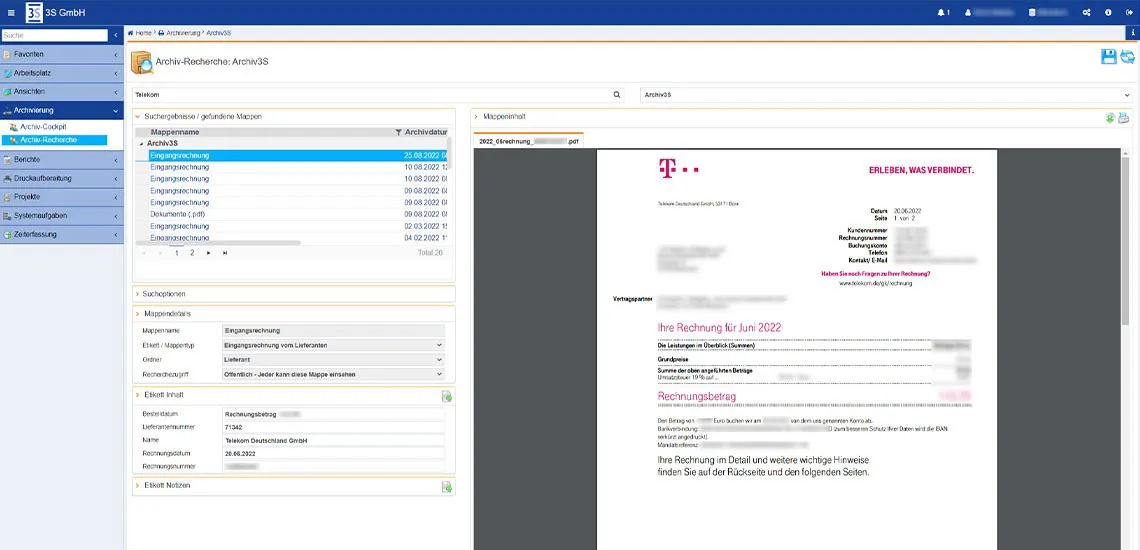The width and height of the screenshot is (1140, 550).
Task: Click the print icon in Mappeninhalt panel
Action: 1123,118
